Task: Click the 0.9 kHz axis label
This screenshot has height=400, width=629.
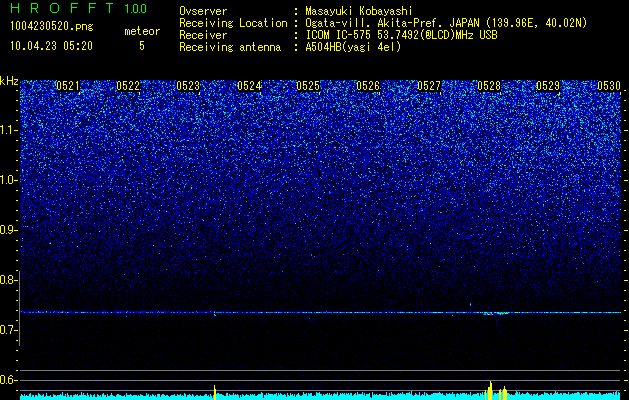Action: pyautogui.click(x=8, y=230)
